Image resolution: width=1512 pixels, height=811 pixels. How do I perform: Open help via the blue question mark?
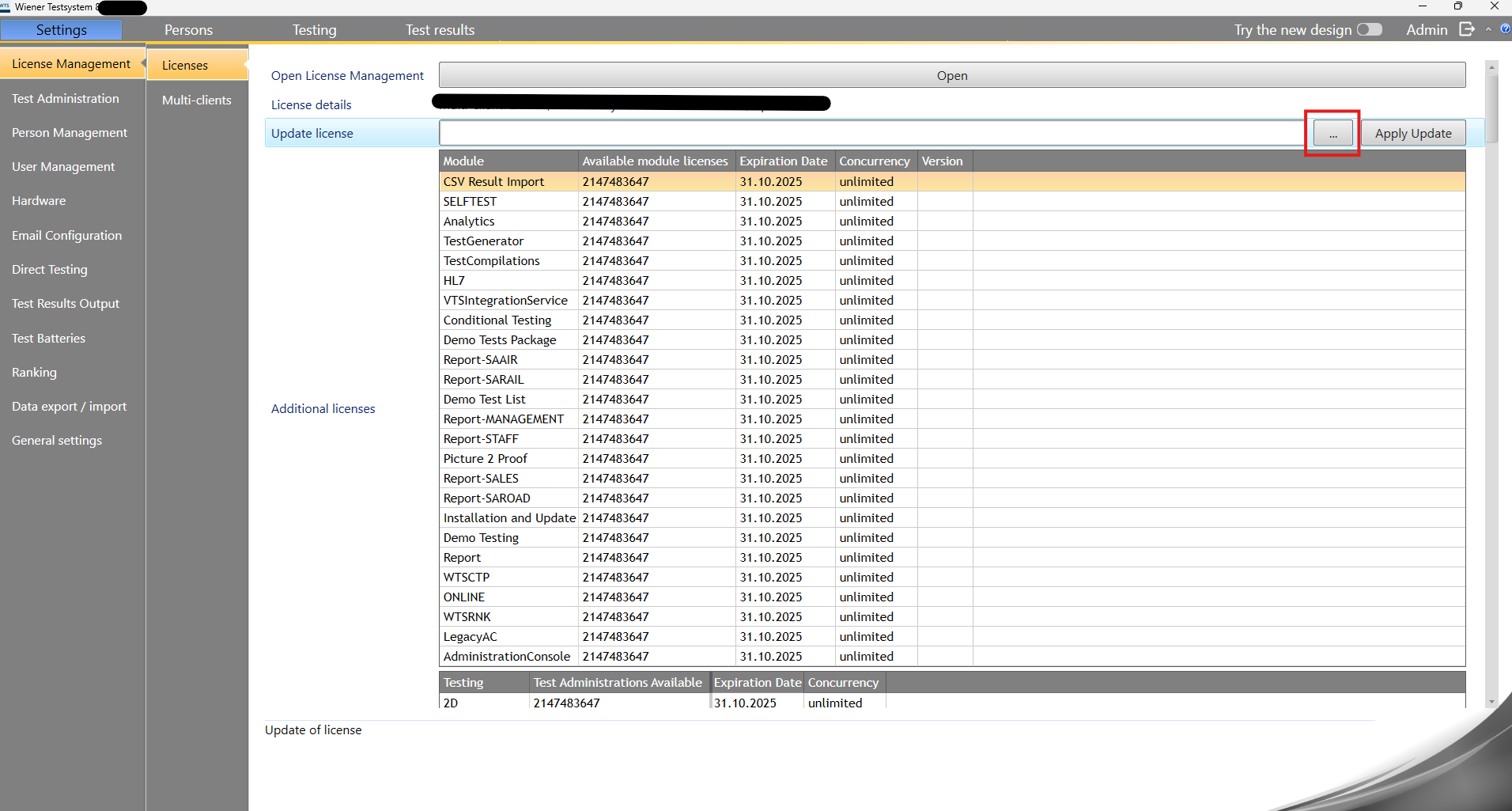(x=1505, y=29)
